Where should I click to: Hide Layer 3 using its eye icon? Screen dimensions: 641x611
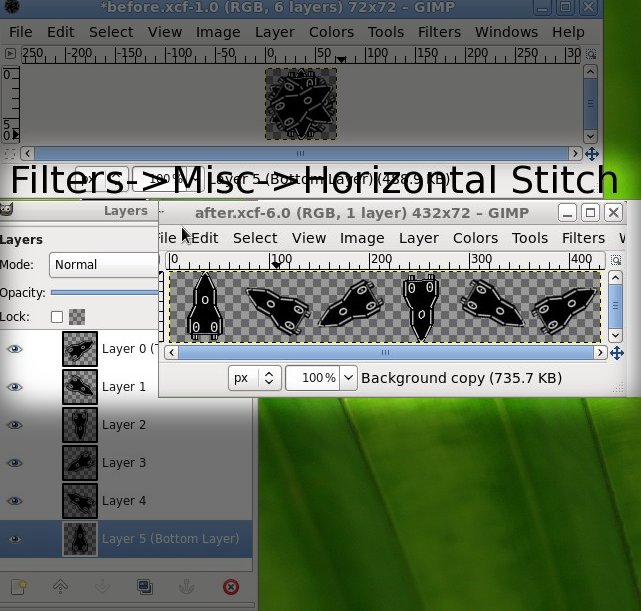click(x=15, y=463)
